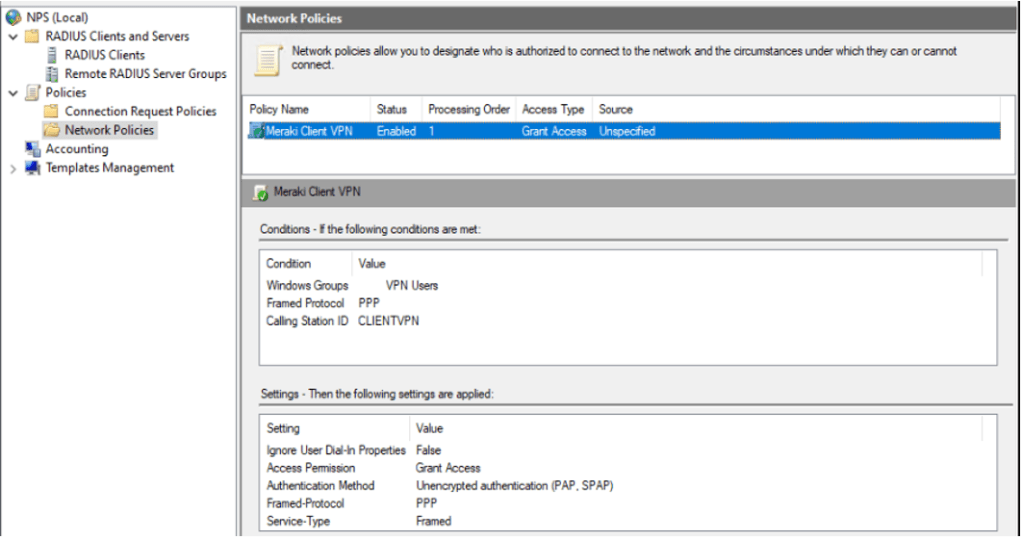Sort by Processing Order column header
Screen dimensions: 1022x539
click(x=469, y=109)
